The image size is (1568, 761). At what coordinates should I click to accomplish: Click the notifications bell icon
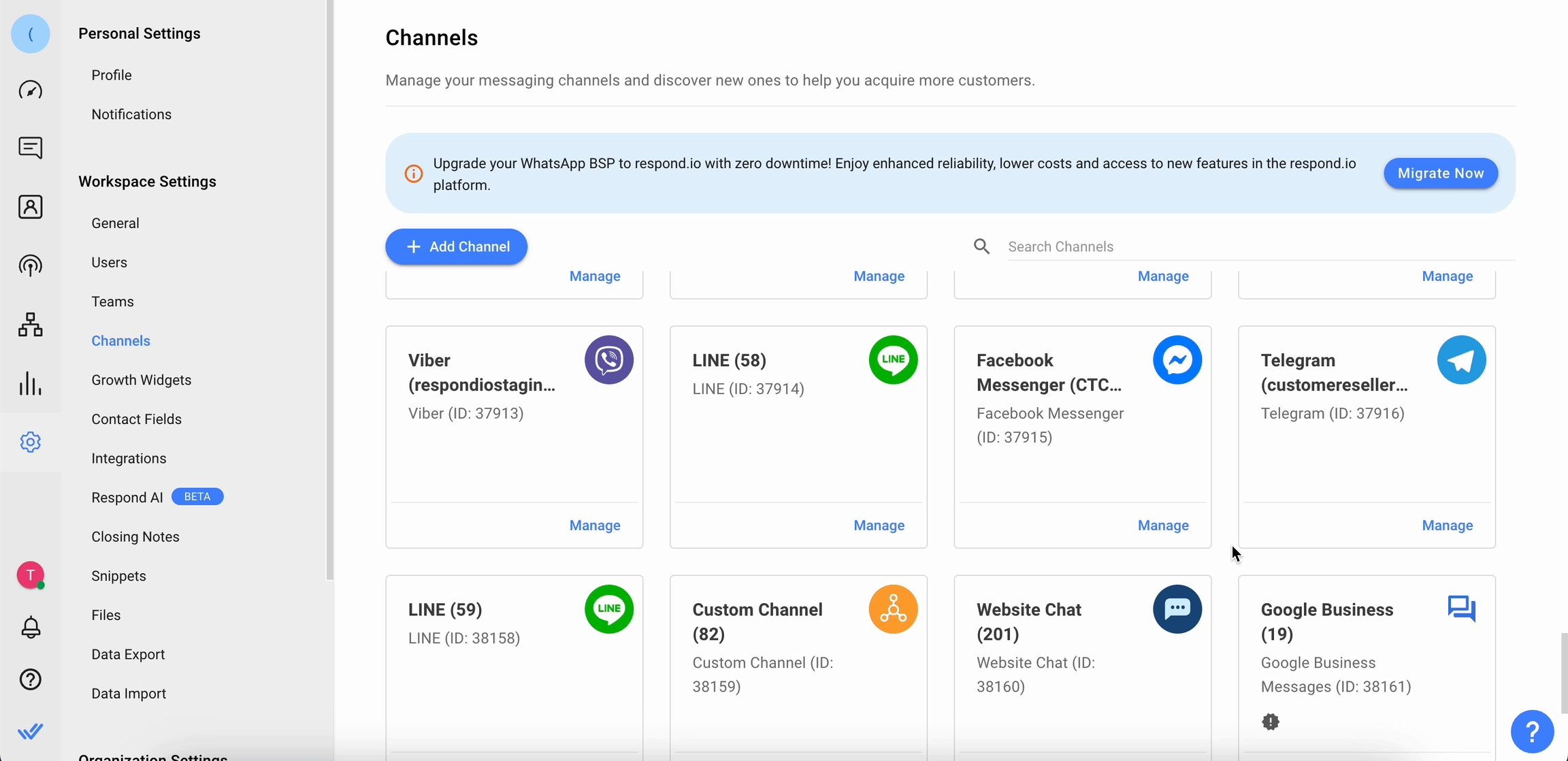tap(30, 627)
